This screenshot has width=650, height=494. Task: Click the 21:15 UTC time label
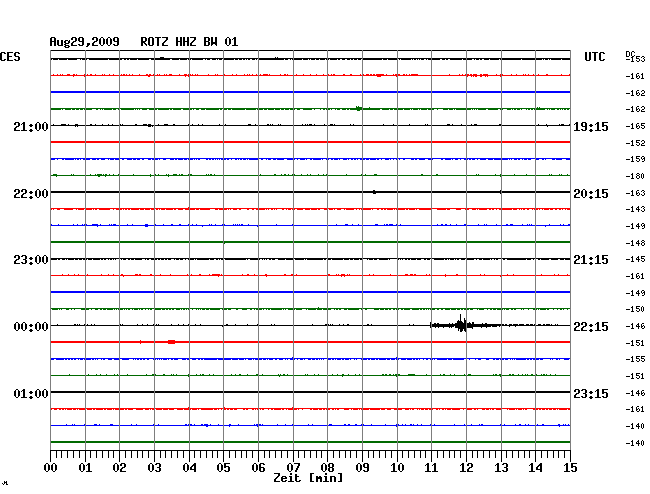tap(591, 260)
